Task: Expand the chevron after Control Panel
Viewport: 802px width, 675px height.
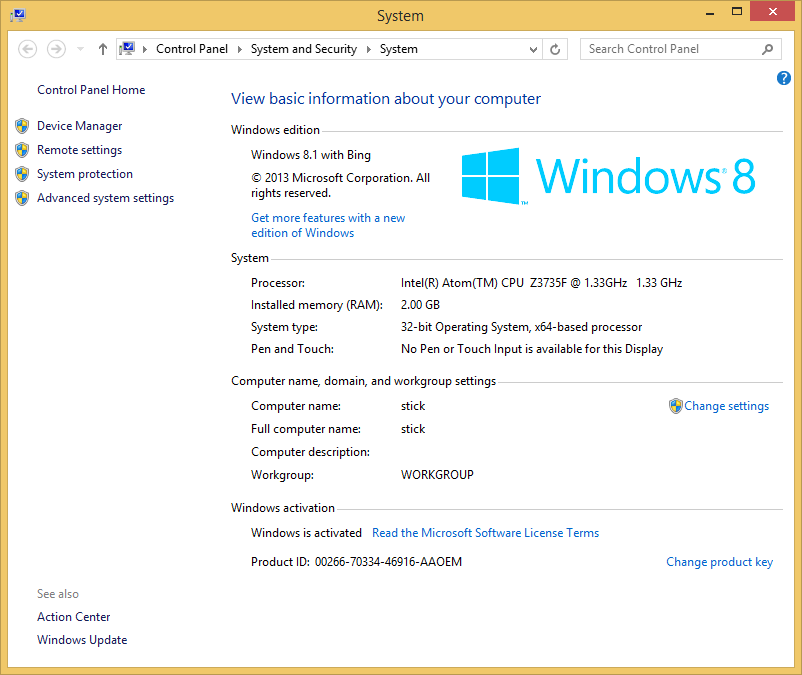Action: click(239, 49)
